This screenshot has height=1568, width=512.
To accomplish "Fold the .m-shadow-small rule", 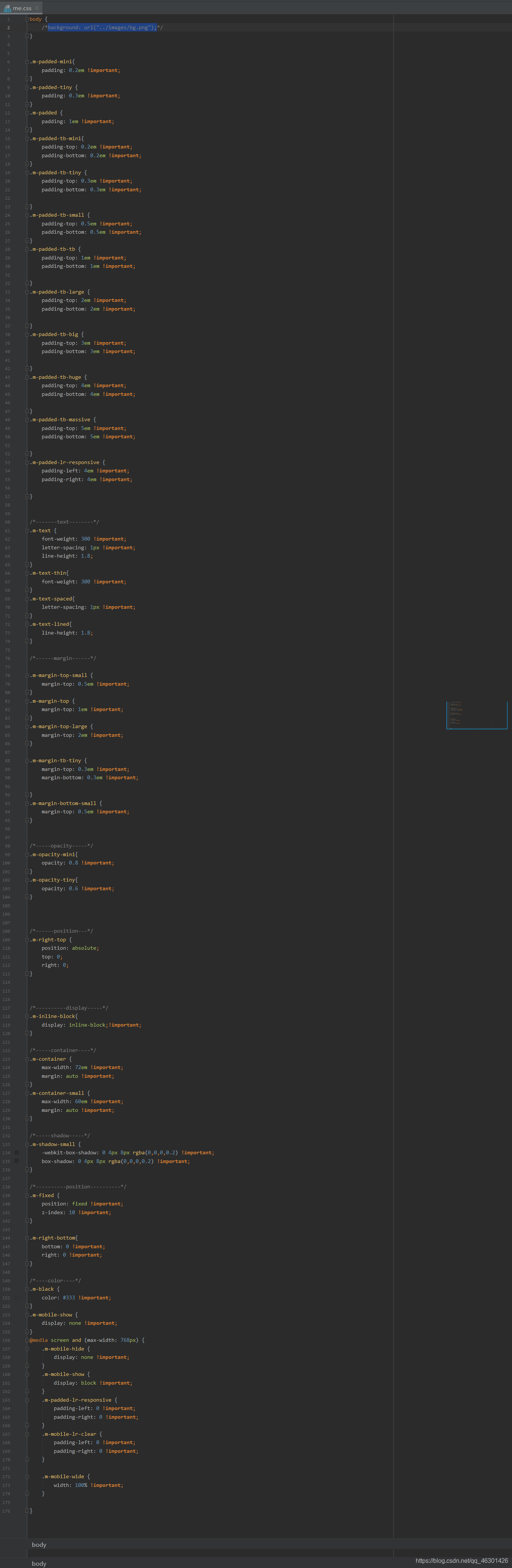I will tap(27, 1144).
